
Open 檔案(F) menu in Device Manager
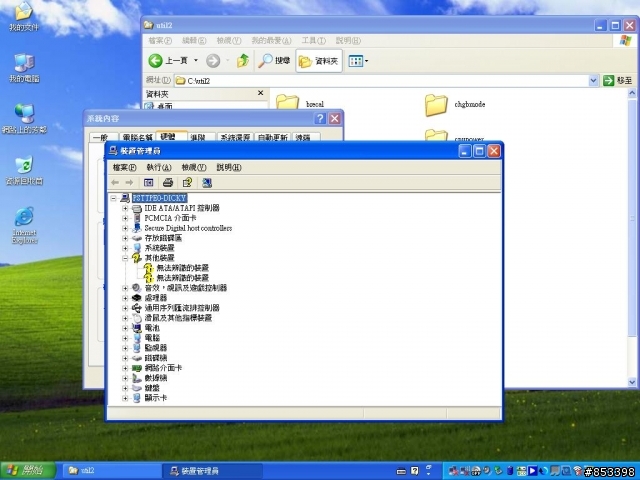124,167
